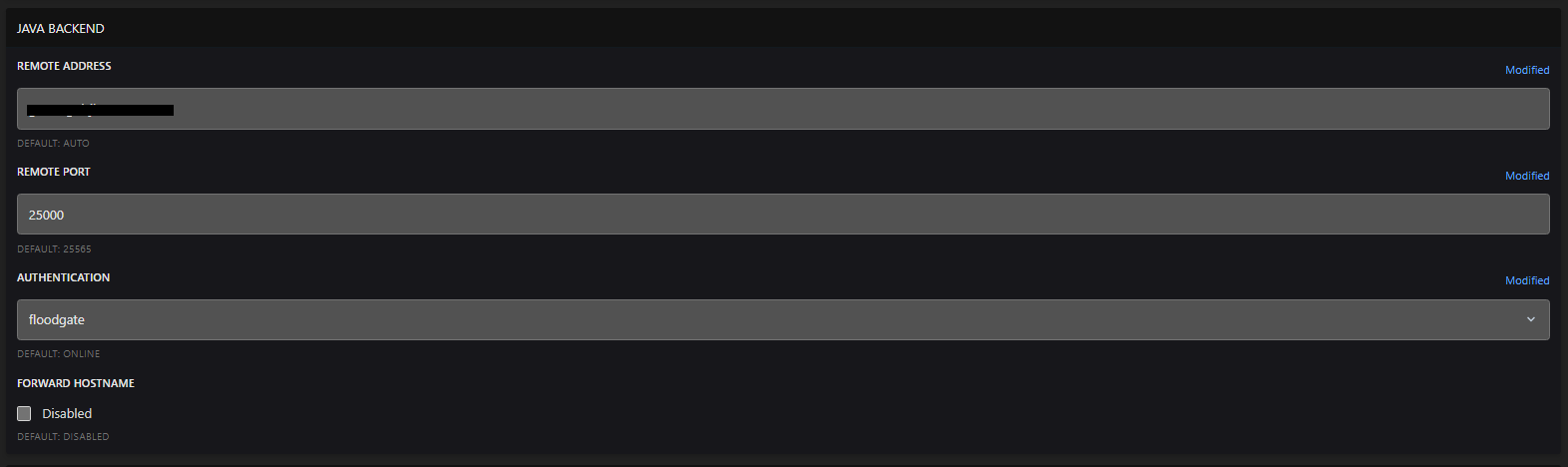Click the Remote Address field label
This screenshot has width=1568, height=467.
point(64,66)
